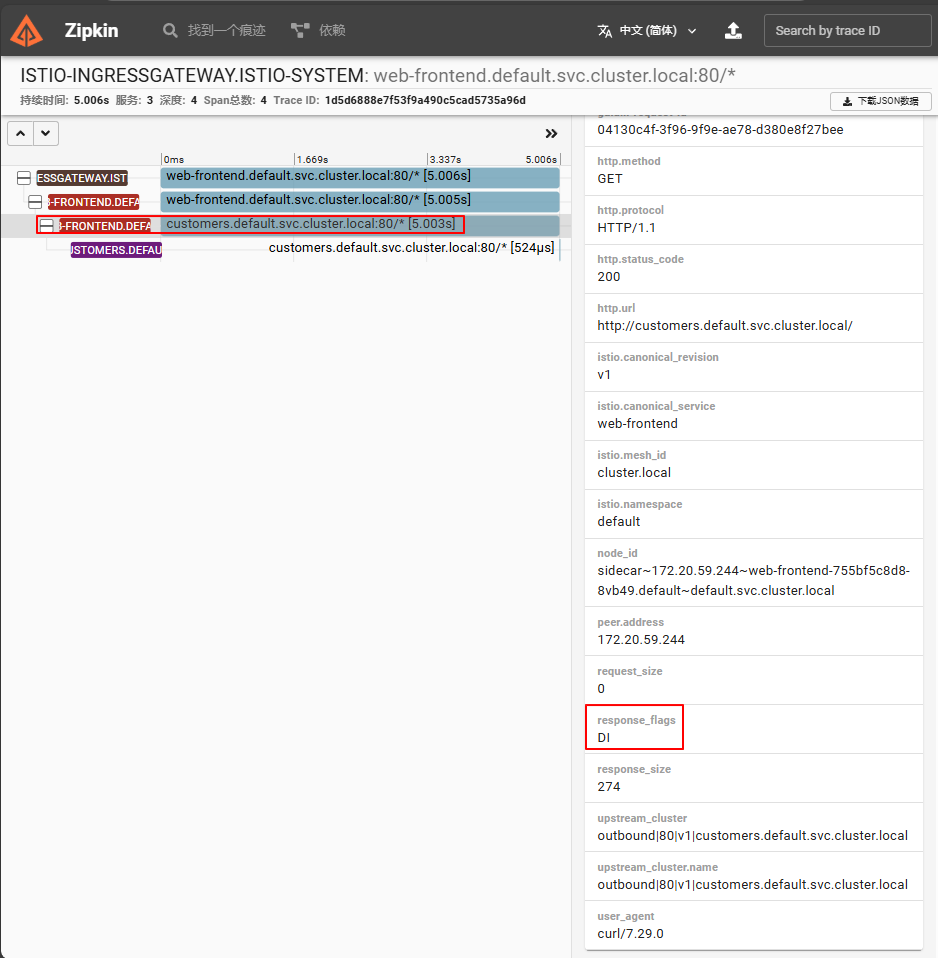938x958 pixels.
Task: Select previous span with up arrow
Action: coord(20,133)
